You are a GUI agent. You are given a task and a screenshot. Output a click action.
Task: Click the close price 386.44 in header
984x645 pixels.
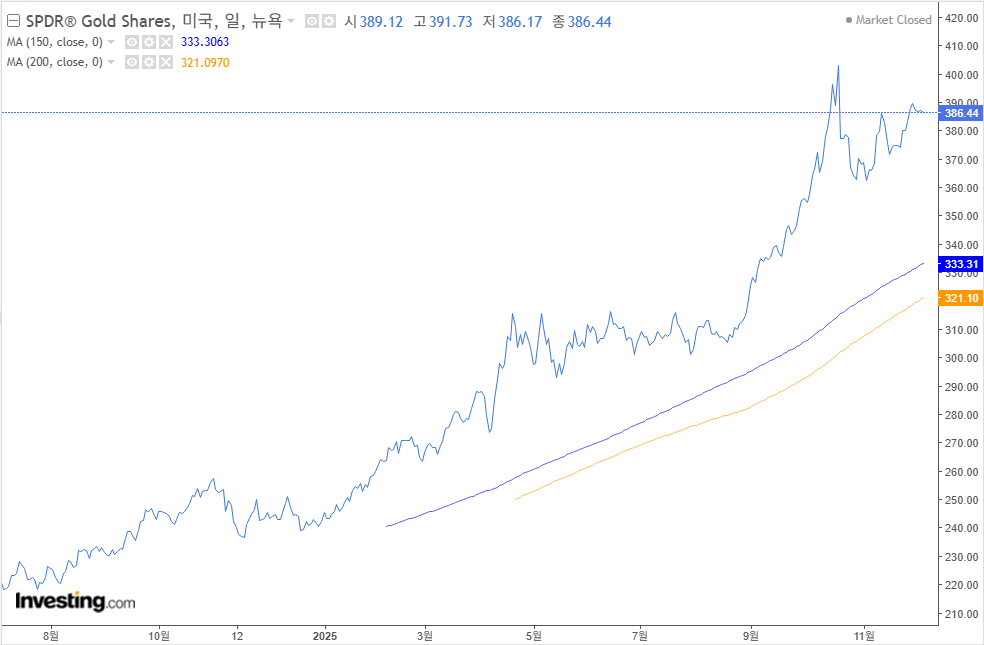(x=589, y=22)
